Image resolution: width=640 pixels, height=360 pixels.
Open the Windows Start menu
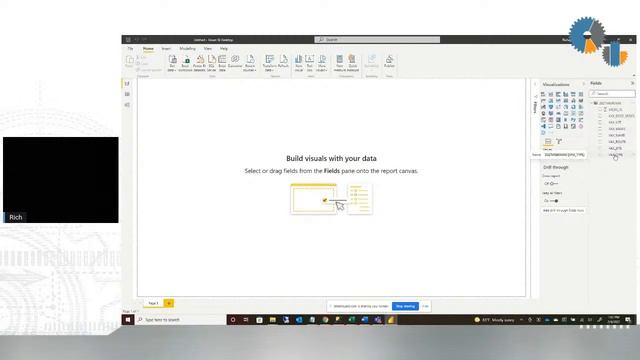pos(128,320)
